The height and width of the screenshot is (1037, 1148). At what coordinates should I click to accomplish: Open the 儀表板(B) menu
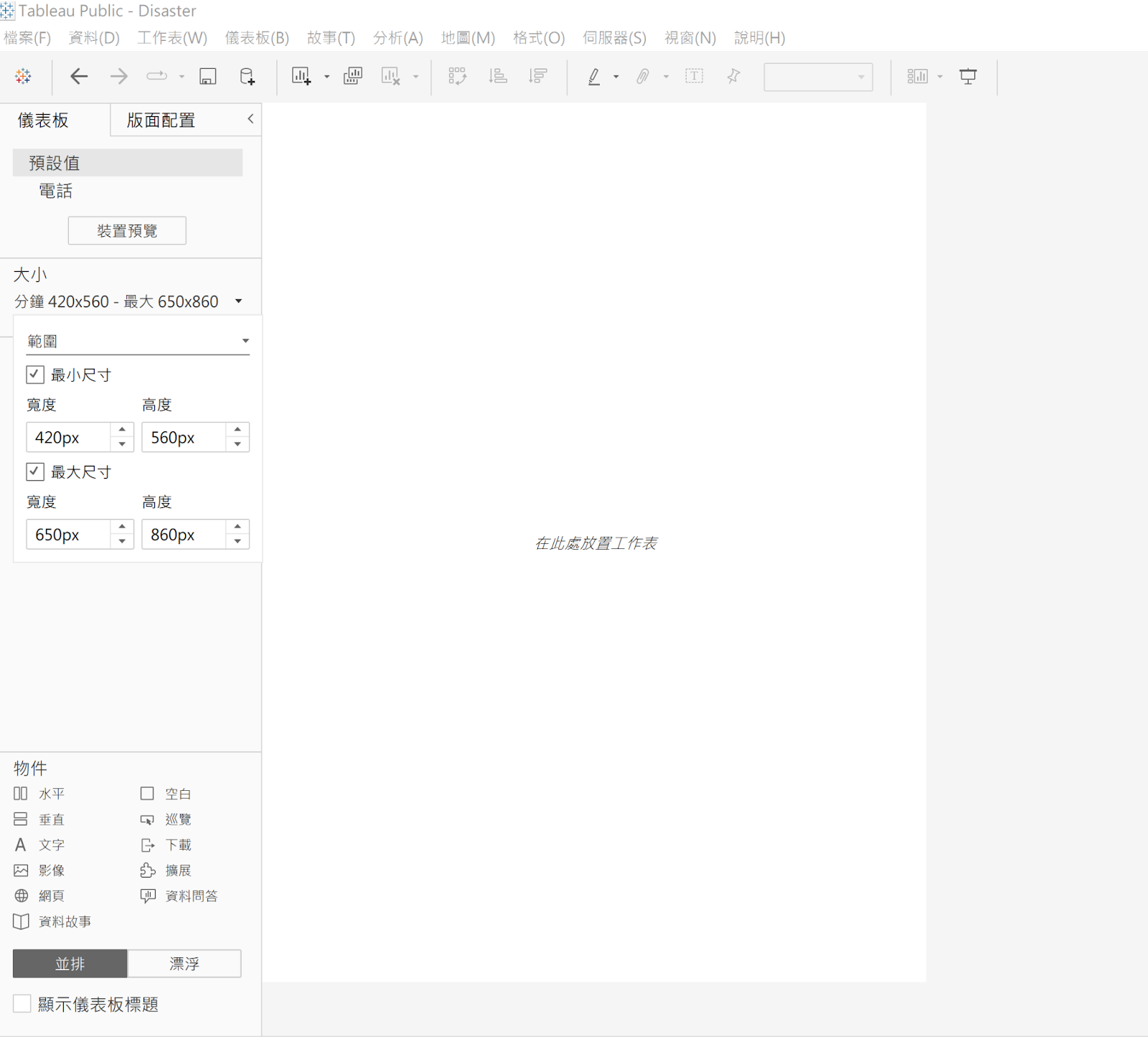(x=257, y=38)
